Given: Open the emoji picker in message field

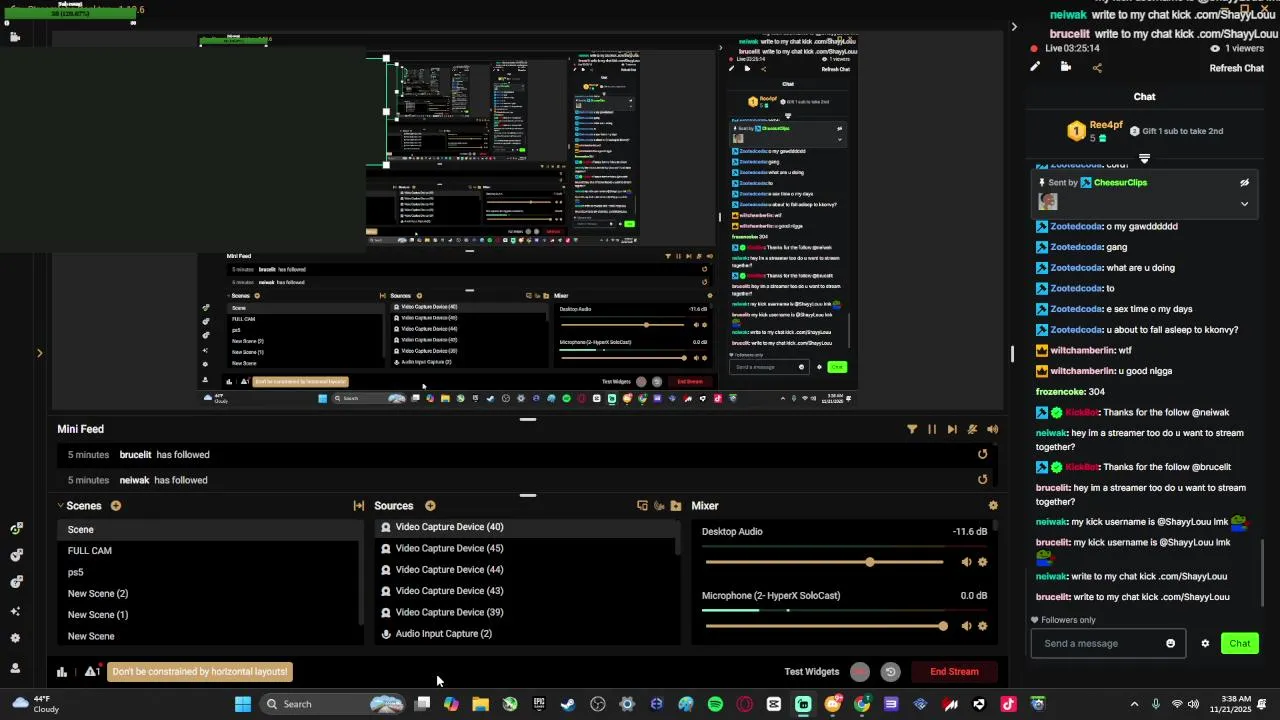Looking at the screenshot, I should click(1171, 644).
